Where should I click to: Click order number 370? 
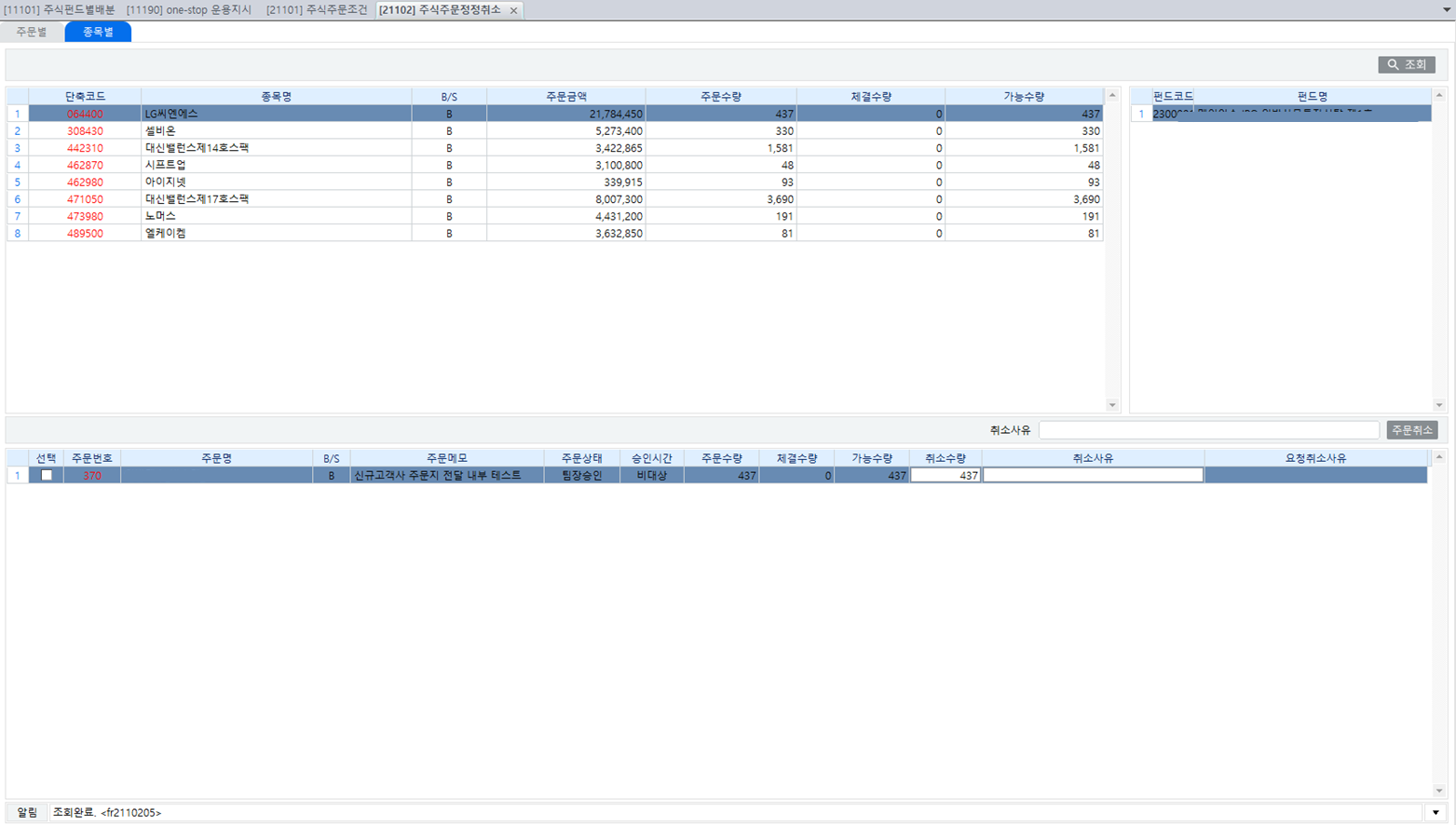[x=91, y=475]
